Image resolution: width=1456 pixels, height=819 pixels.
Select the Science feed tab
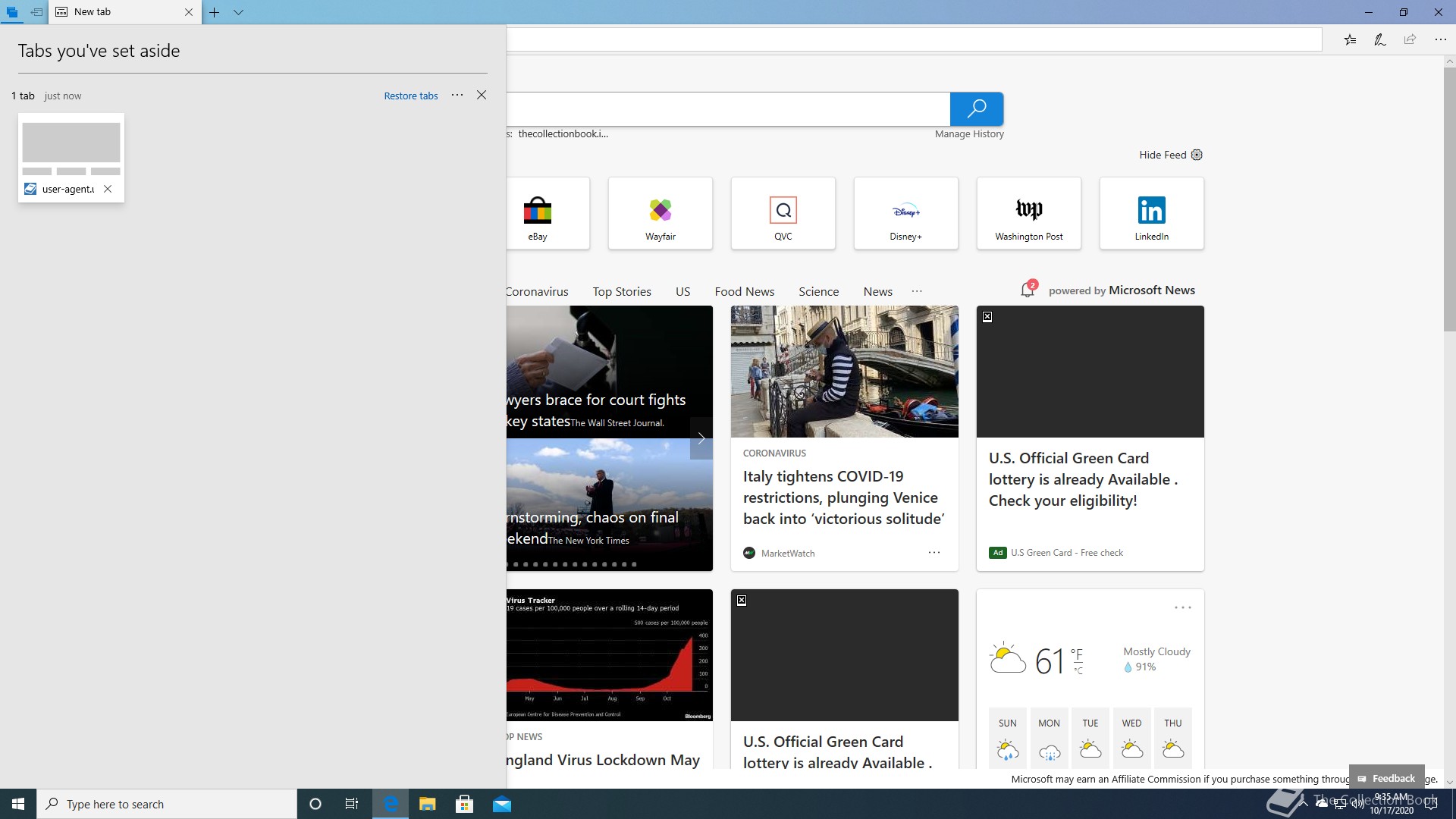[818, 292]
